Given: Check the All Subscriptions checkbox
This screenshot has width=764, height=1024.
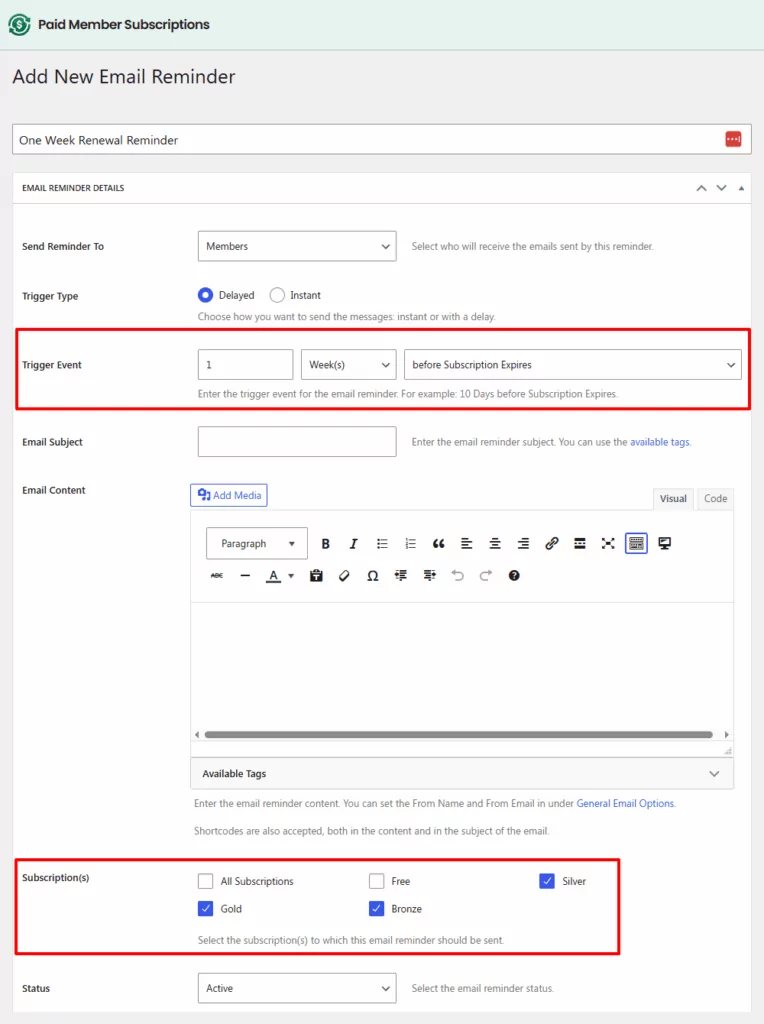Looking at the screenshot, I should point(206,881).
